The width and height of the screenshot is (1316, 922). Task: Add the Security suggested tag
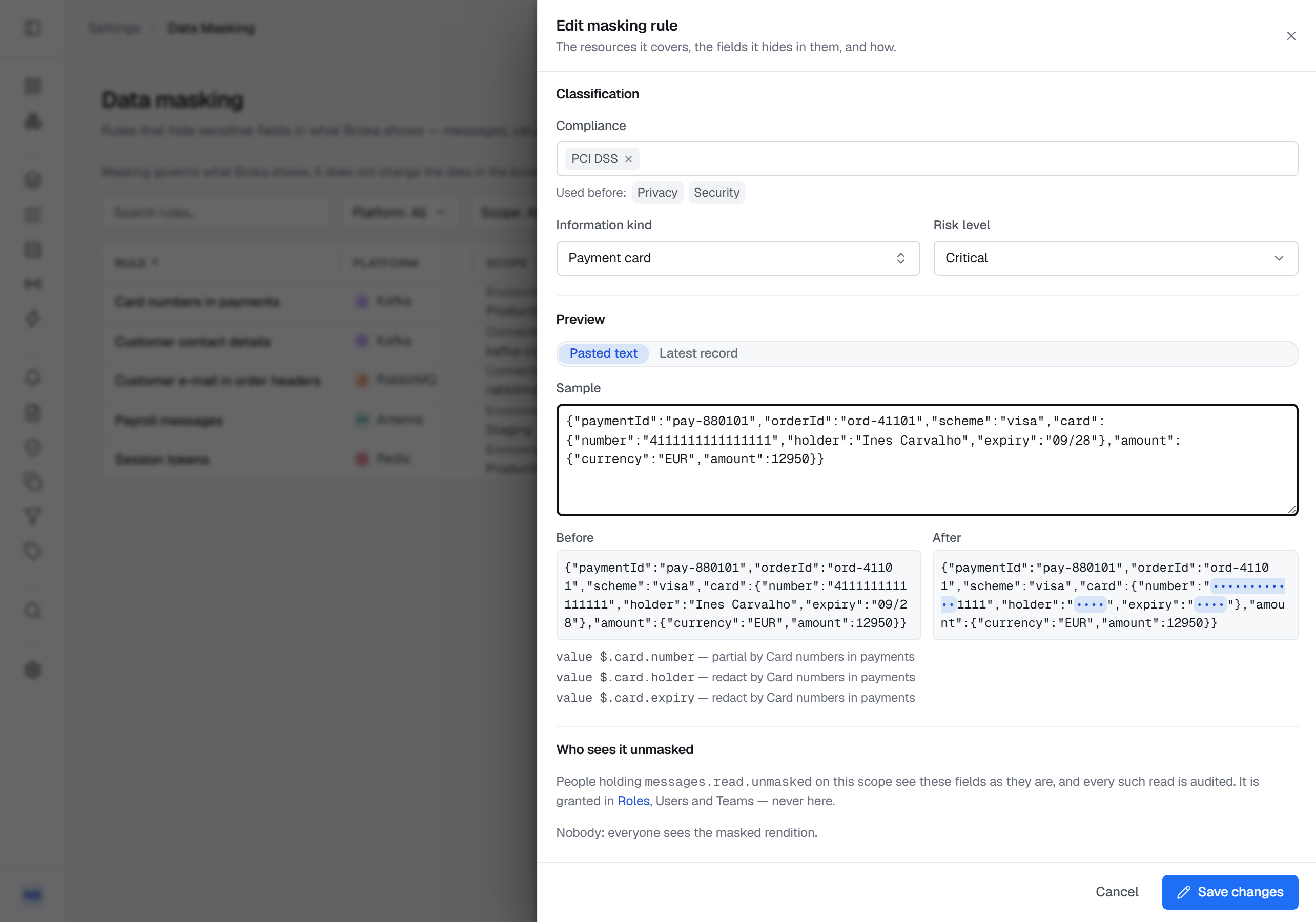click(716, 193)
